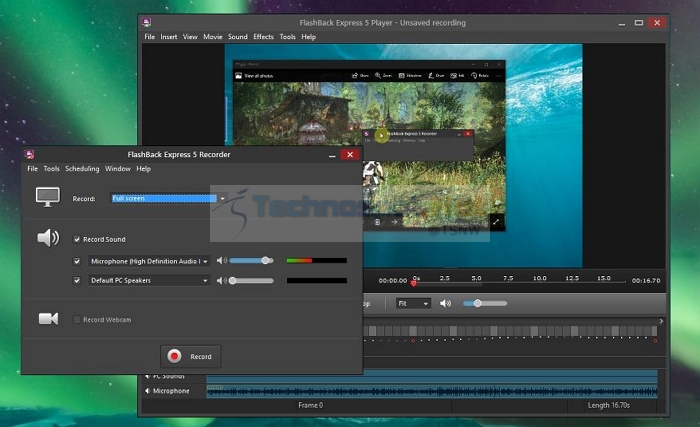Open Player Effects menu

coord(263,37)
